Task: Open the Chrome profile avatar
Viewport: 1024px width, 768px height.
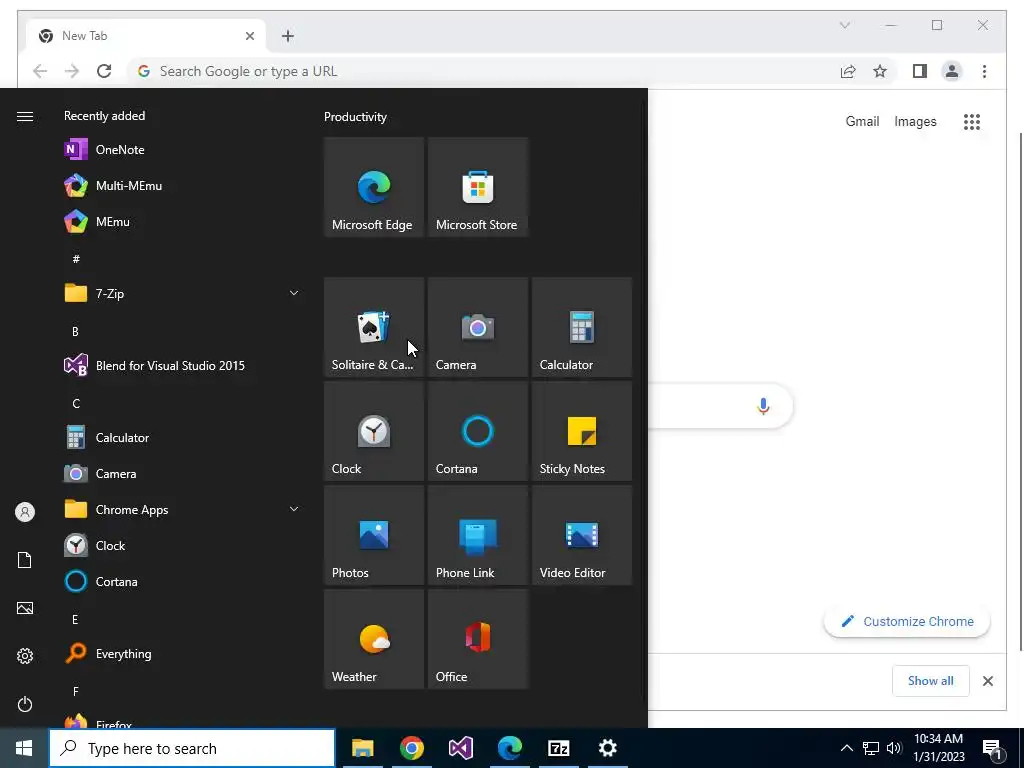Action: (952, 71)
